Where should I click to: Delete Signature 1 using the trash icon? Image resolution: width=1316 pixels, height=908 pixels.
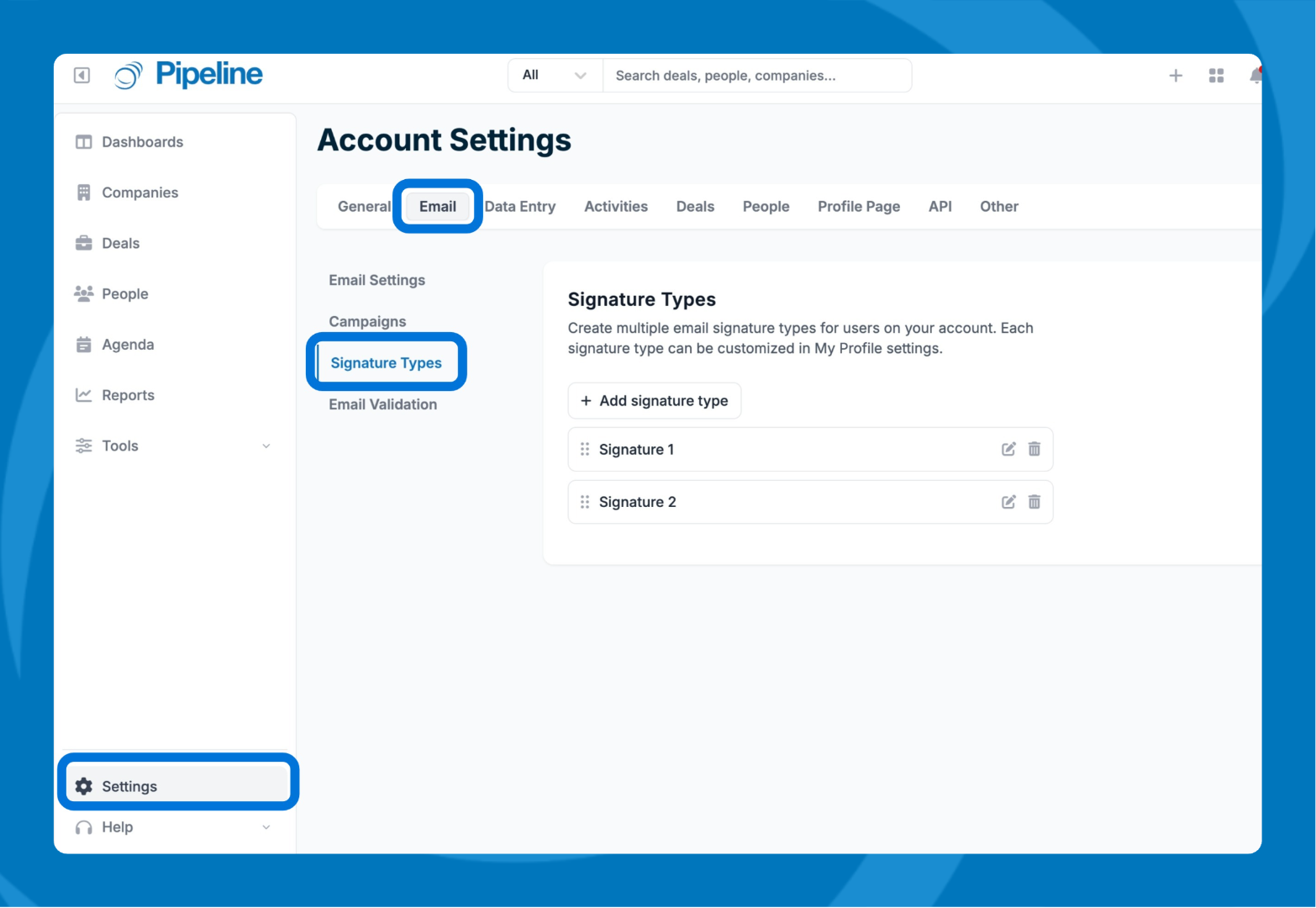click(1034, 449)
